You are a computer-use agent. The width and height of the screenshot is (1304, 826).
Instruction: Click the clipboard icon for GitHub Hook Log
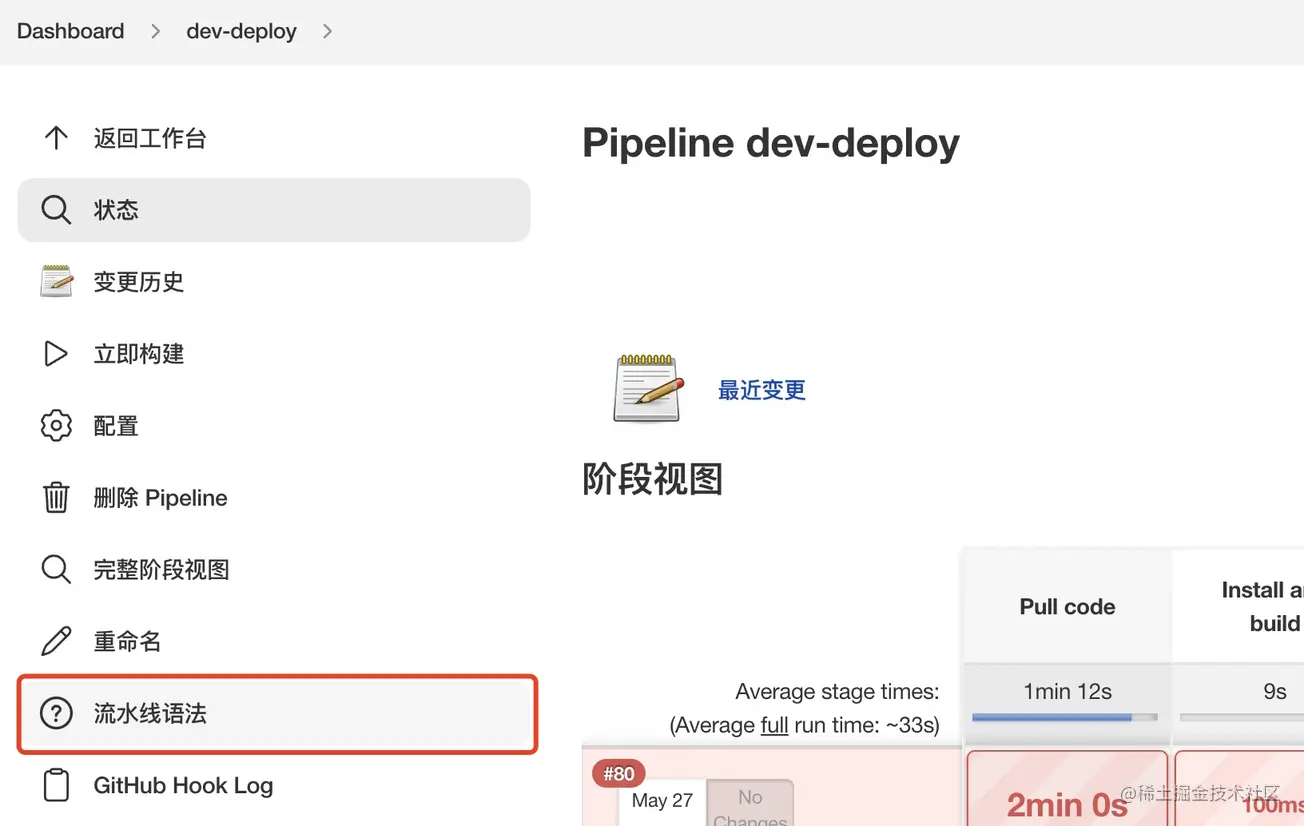[56, 786]
